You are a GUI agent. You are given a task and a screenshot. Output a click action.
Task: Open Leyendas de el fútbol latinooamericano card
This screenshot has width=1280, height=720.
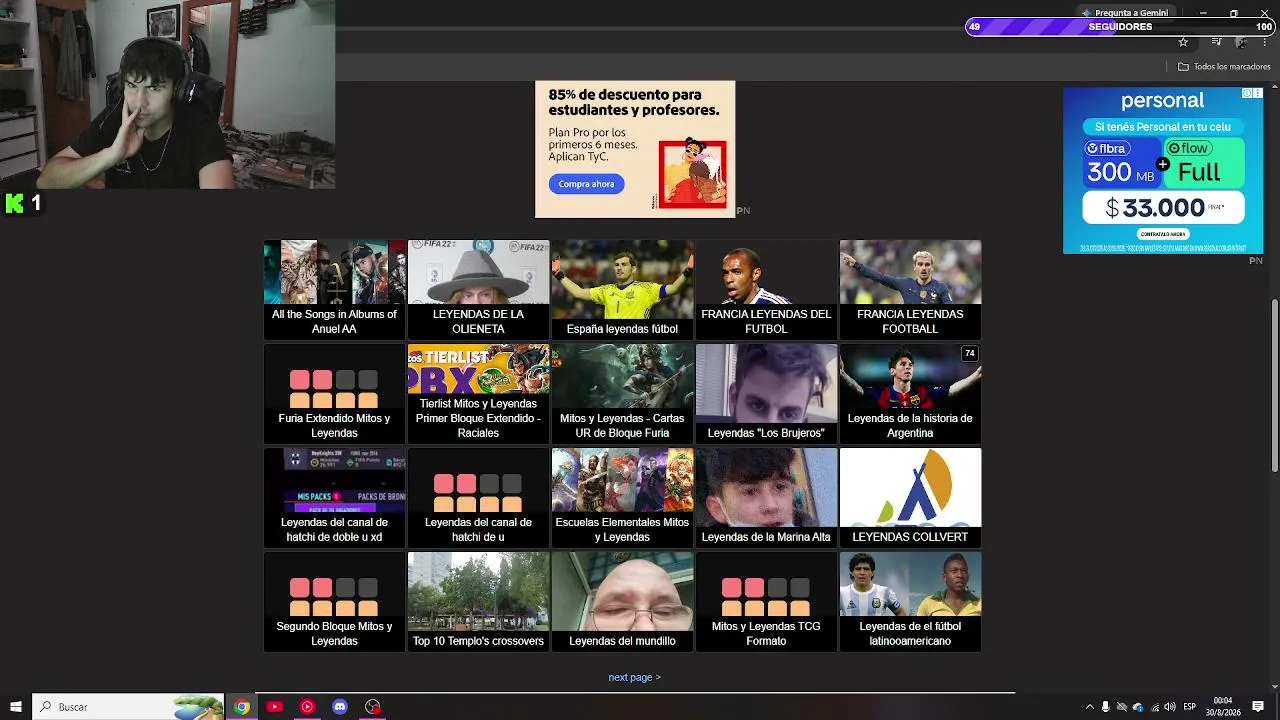[x=910, y=601]
